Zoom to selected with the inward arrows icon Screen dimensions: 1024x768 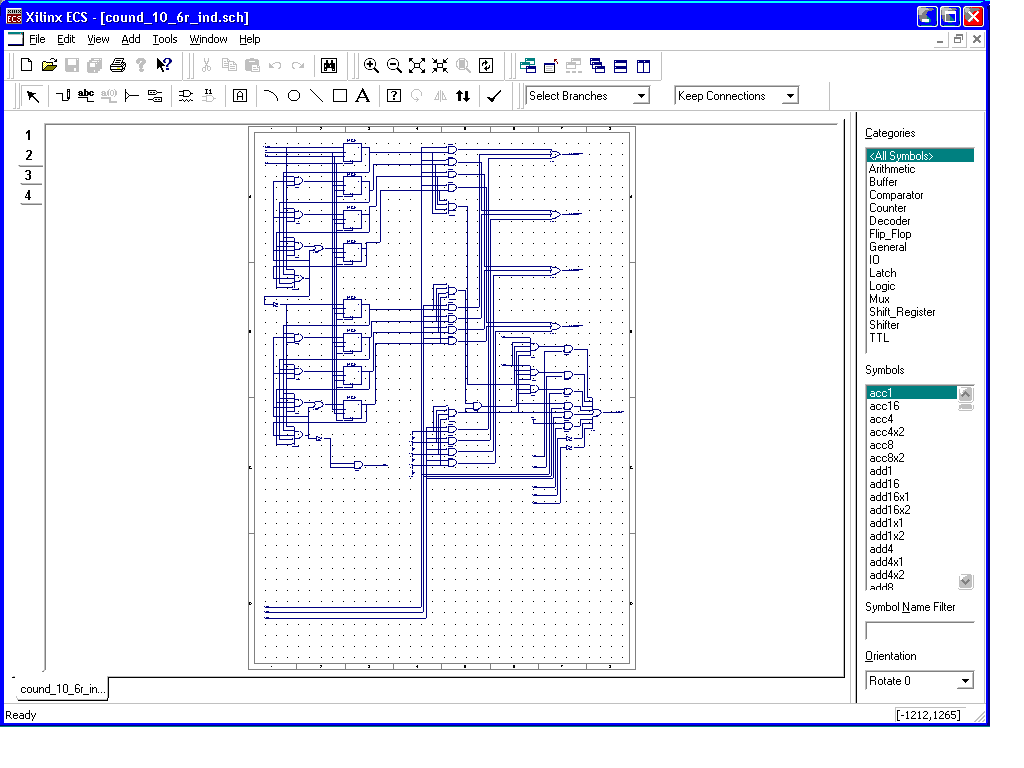tap(440, 65)
